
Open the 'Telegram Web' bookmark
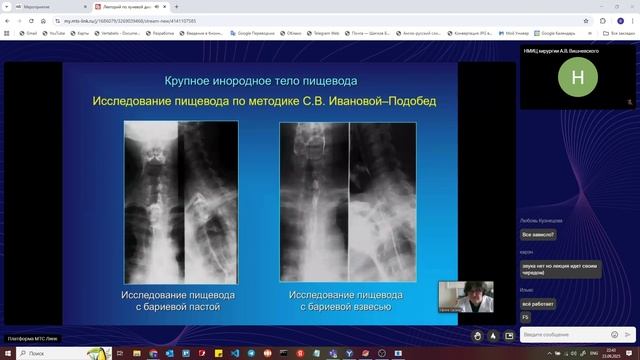(x=323, y=33)
